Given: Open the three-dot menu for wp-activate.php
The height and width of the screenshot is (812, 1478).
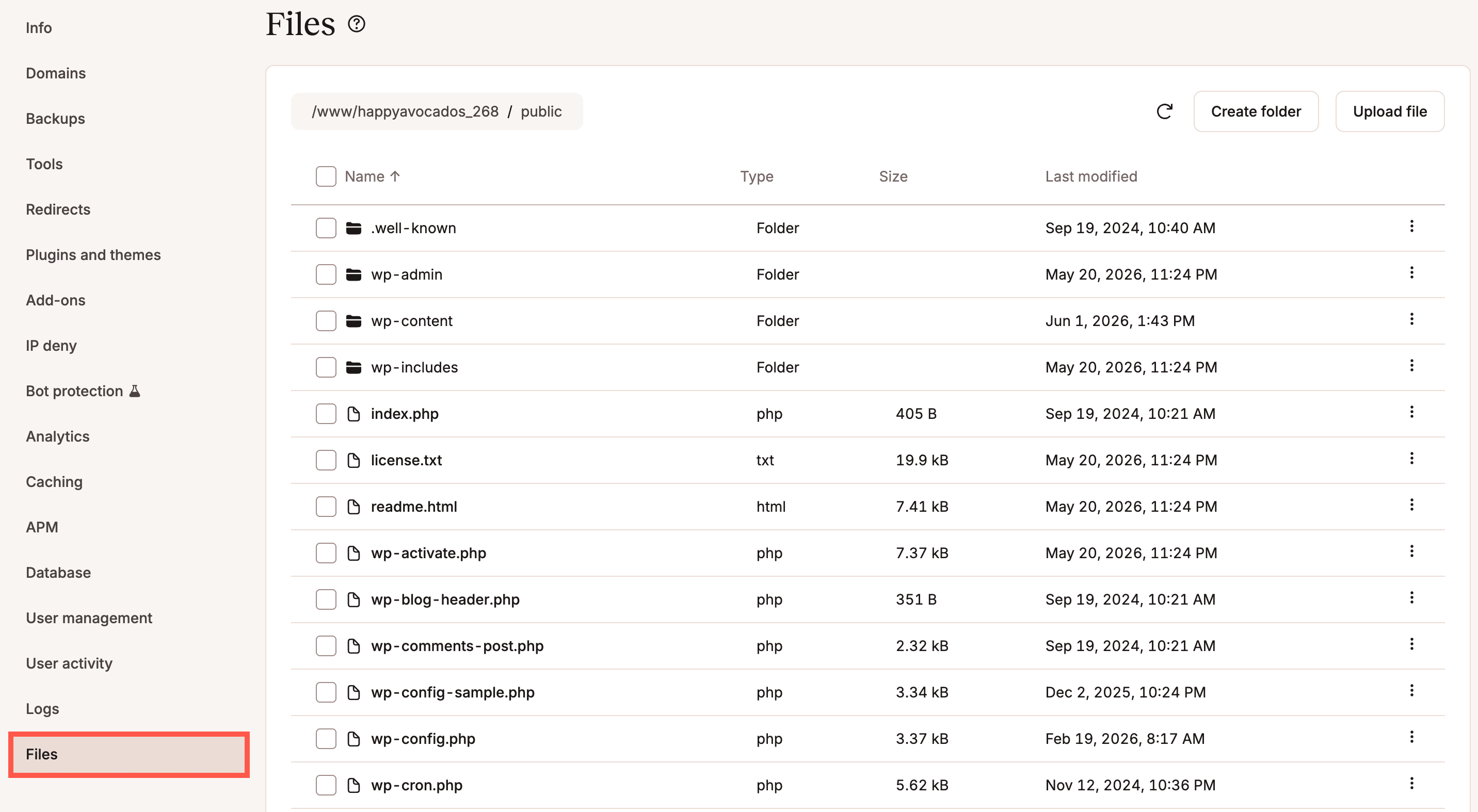Looking at the screenshot, I should click(1411, 551).
